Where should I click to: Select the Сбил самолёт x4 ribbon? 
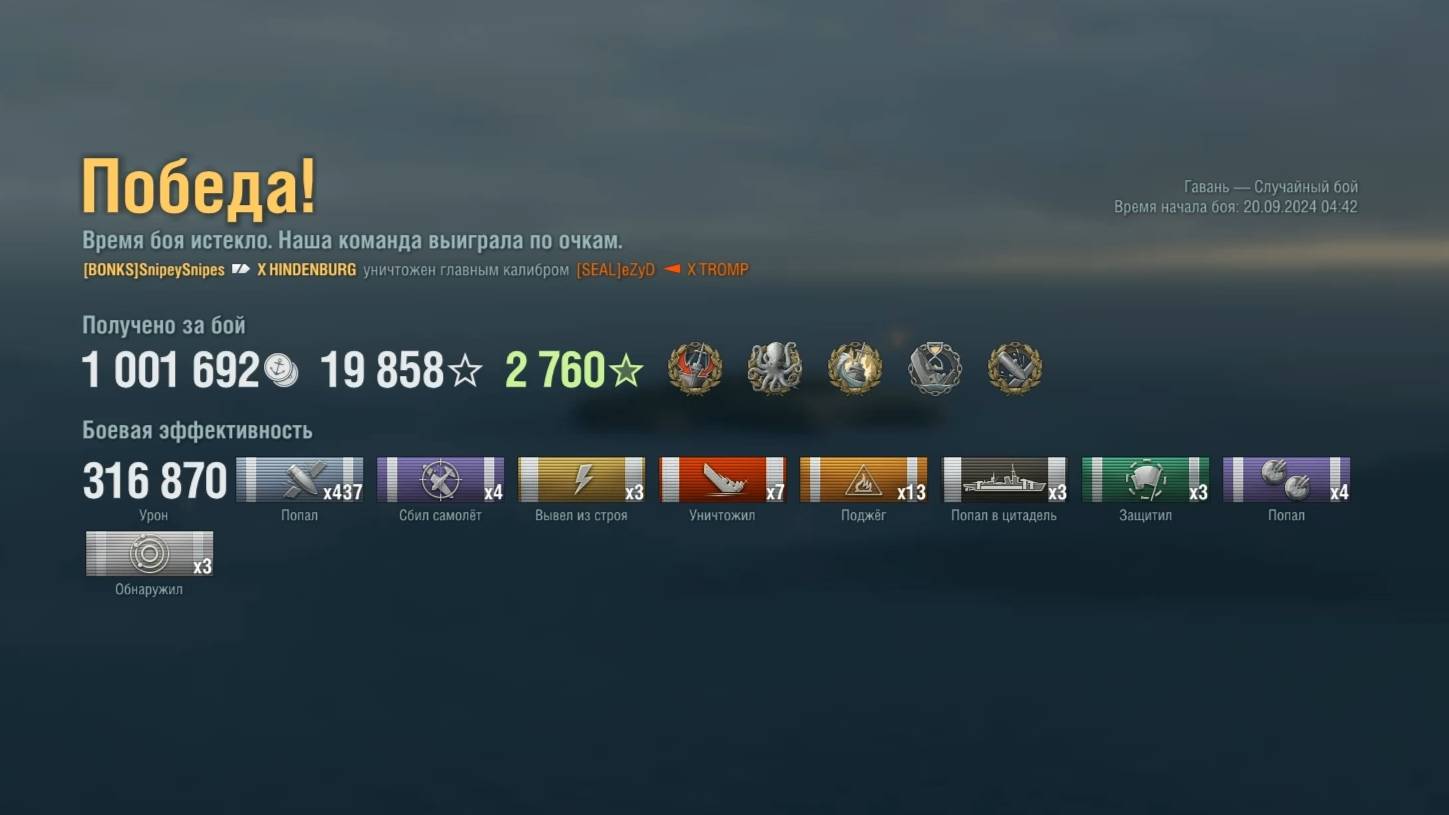[440, 480]
